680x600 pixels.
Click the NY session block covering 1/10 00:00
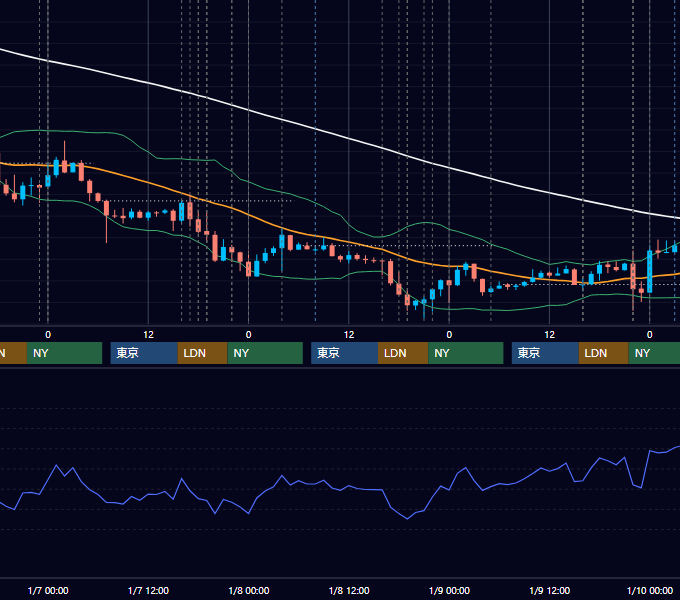click(654, 353)
